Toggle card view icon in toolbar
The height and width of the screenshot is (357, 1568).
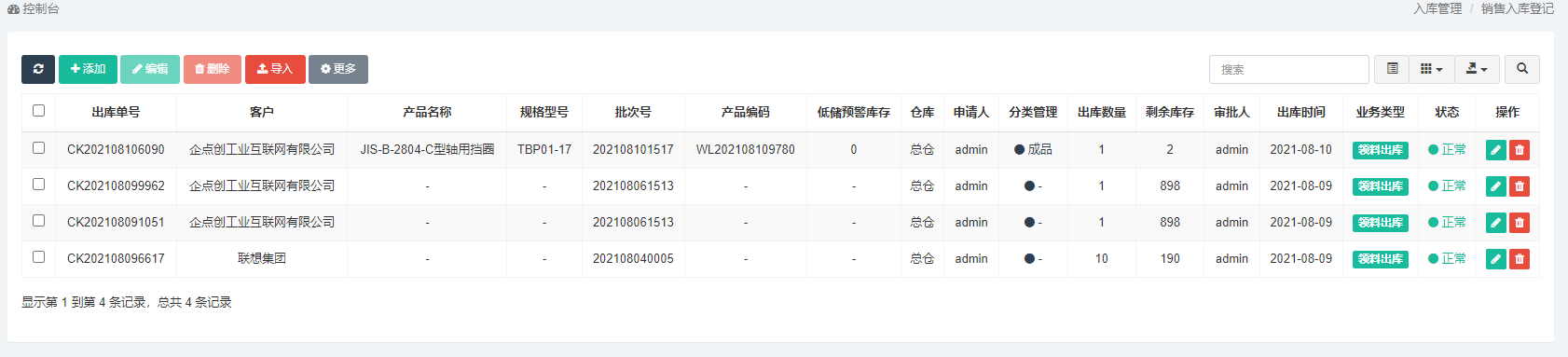click(1392, 69)
